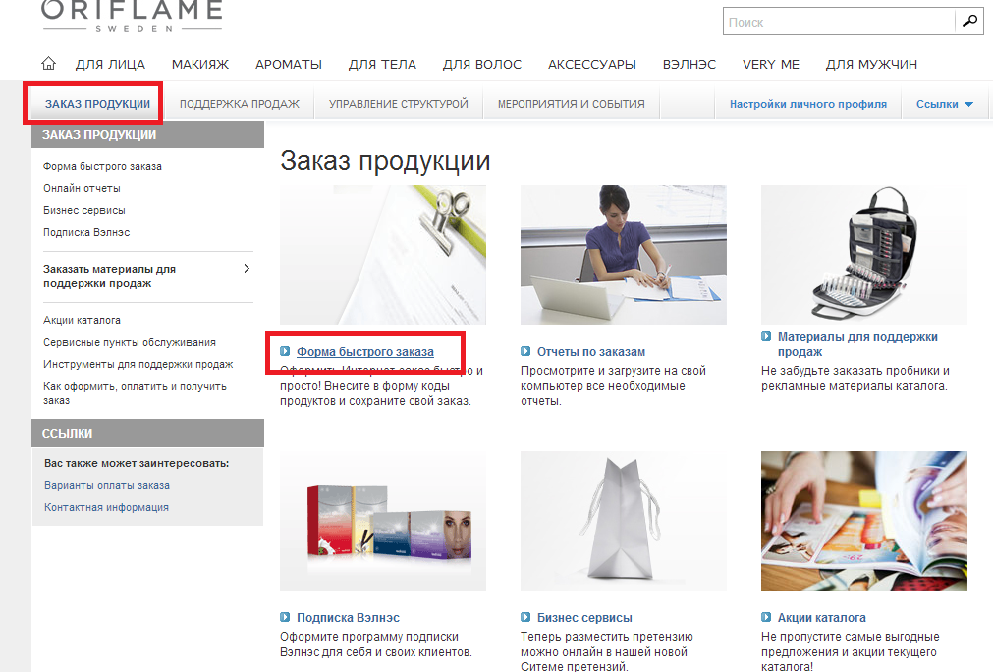The width and height of the screenshot is (993, 672).
Task: Open the МАКИЯЖ category
Action: 200,65
